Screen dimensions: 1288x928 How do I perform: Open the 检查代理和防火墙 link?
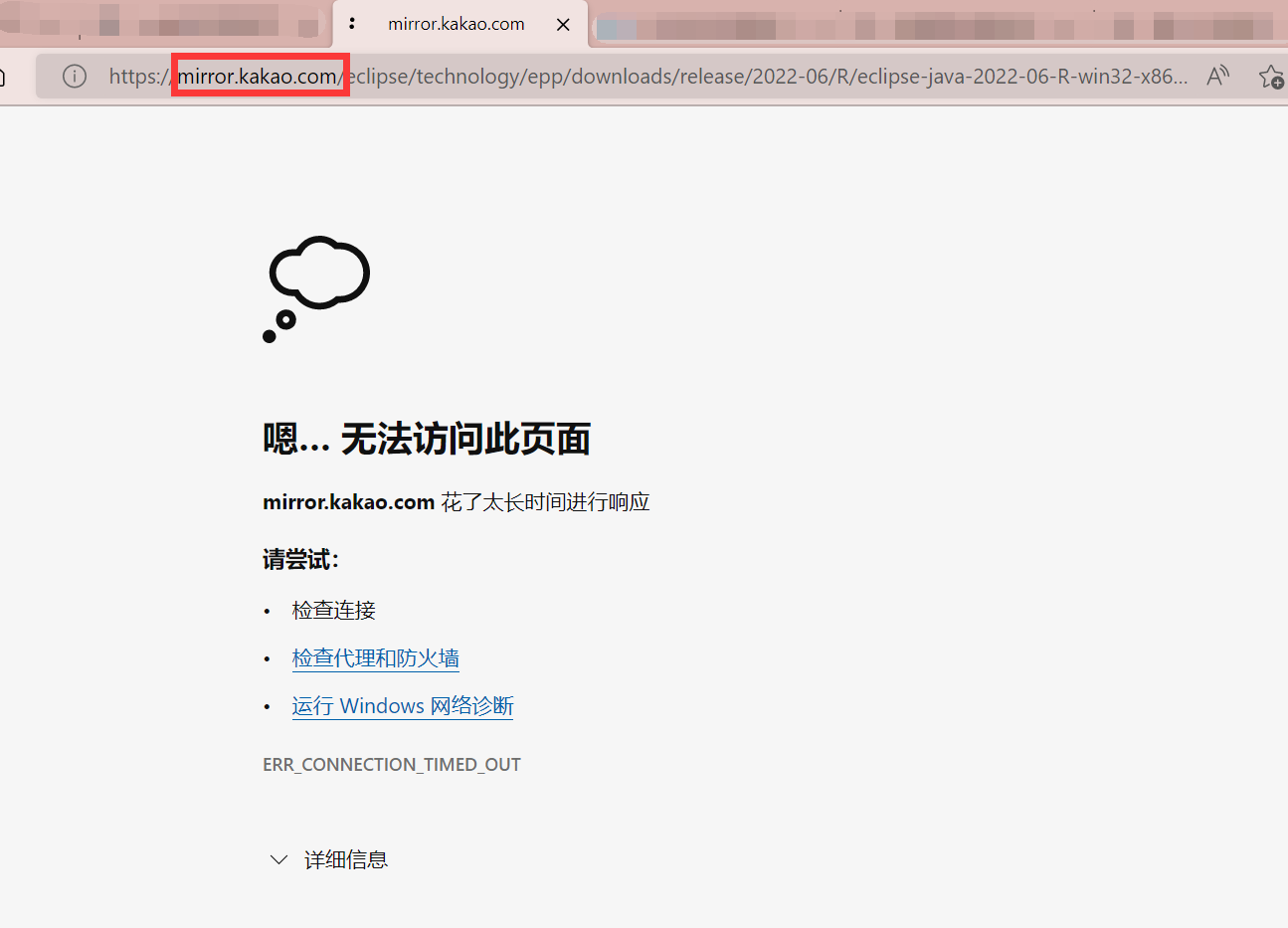376,658
